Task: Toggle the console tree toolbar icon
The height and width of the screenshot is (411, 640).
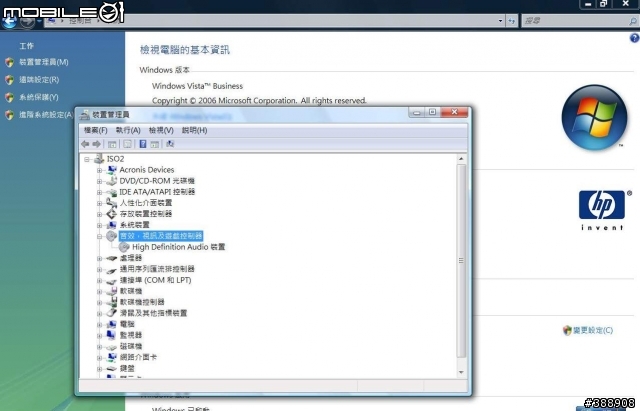Action: [112, 144]
